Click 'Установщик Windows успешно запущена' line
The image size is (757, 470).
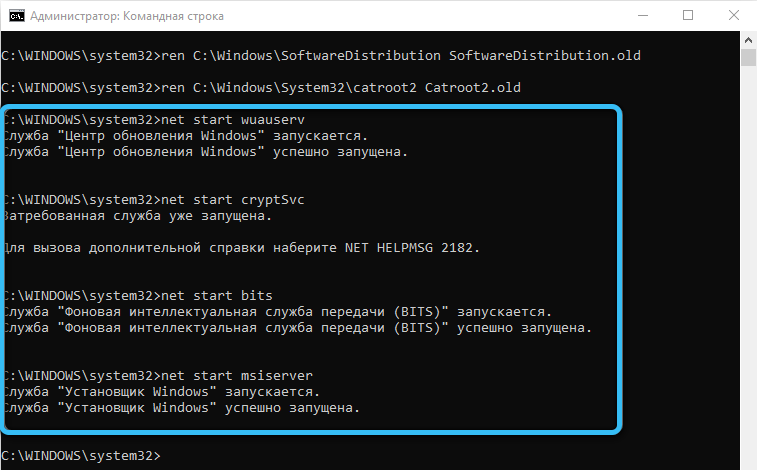182,408
